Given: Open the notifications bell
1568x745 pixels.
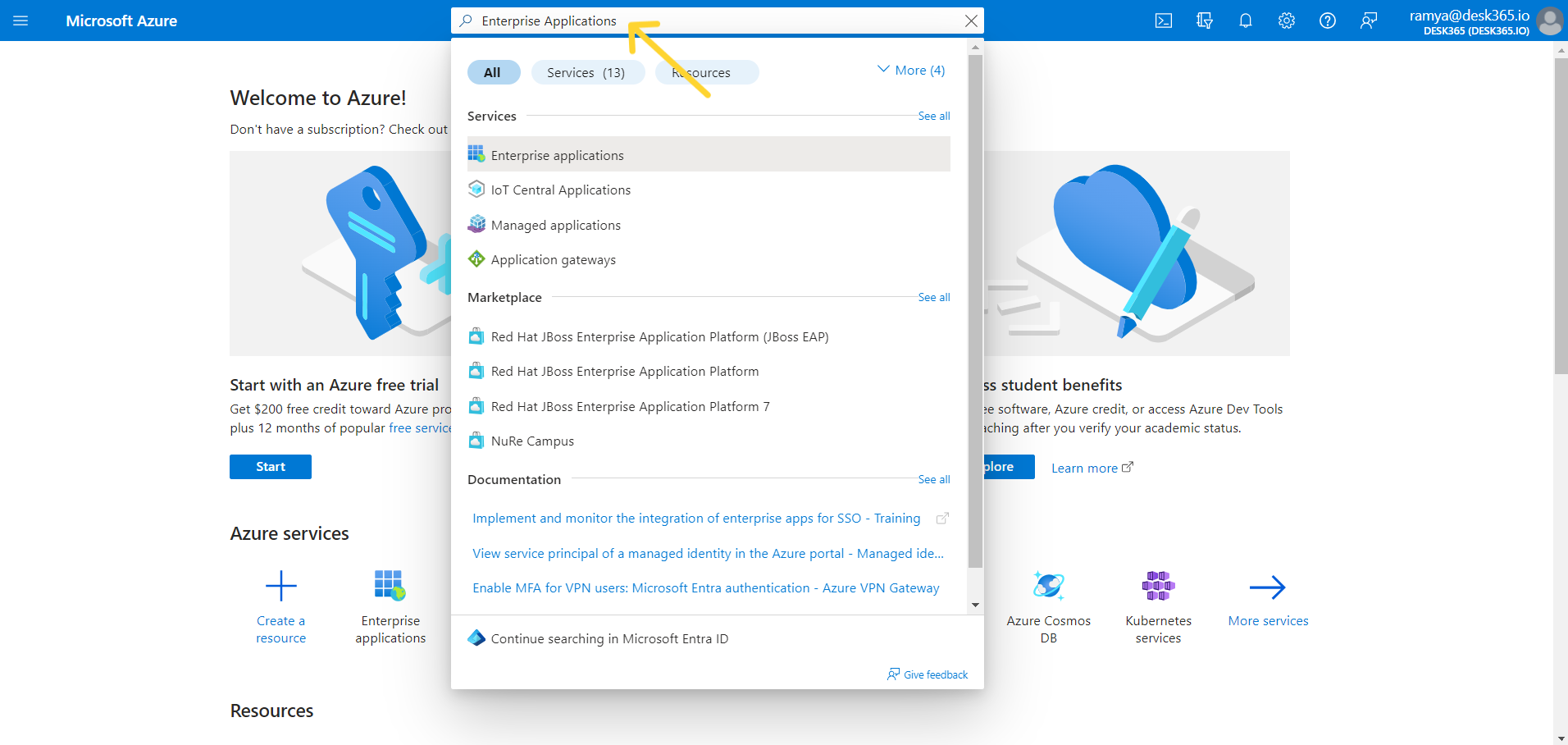Looking at the screenshot, I should [1246, 21].
